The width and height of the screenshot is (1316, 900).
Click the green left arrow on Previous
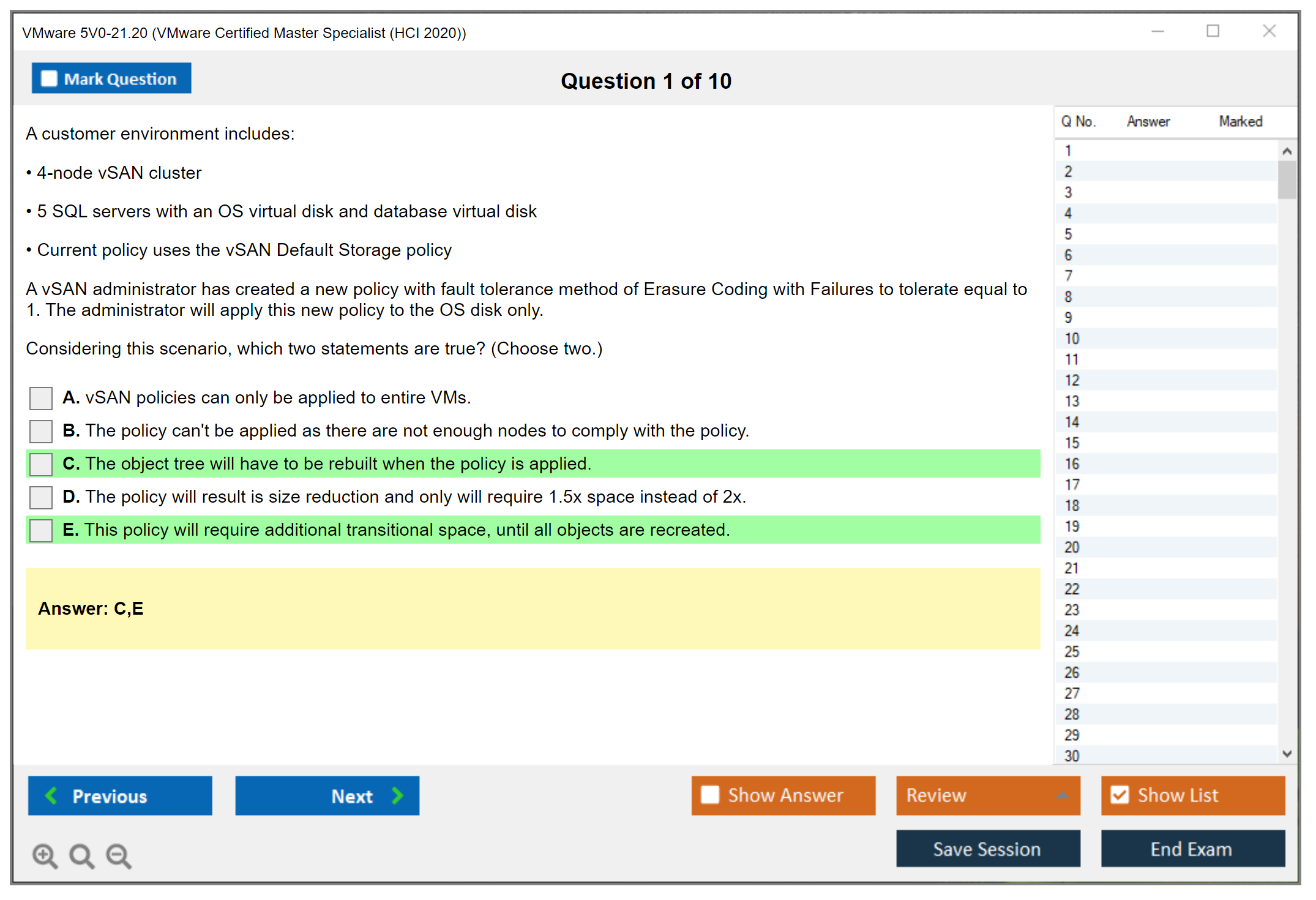(51, 795)
